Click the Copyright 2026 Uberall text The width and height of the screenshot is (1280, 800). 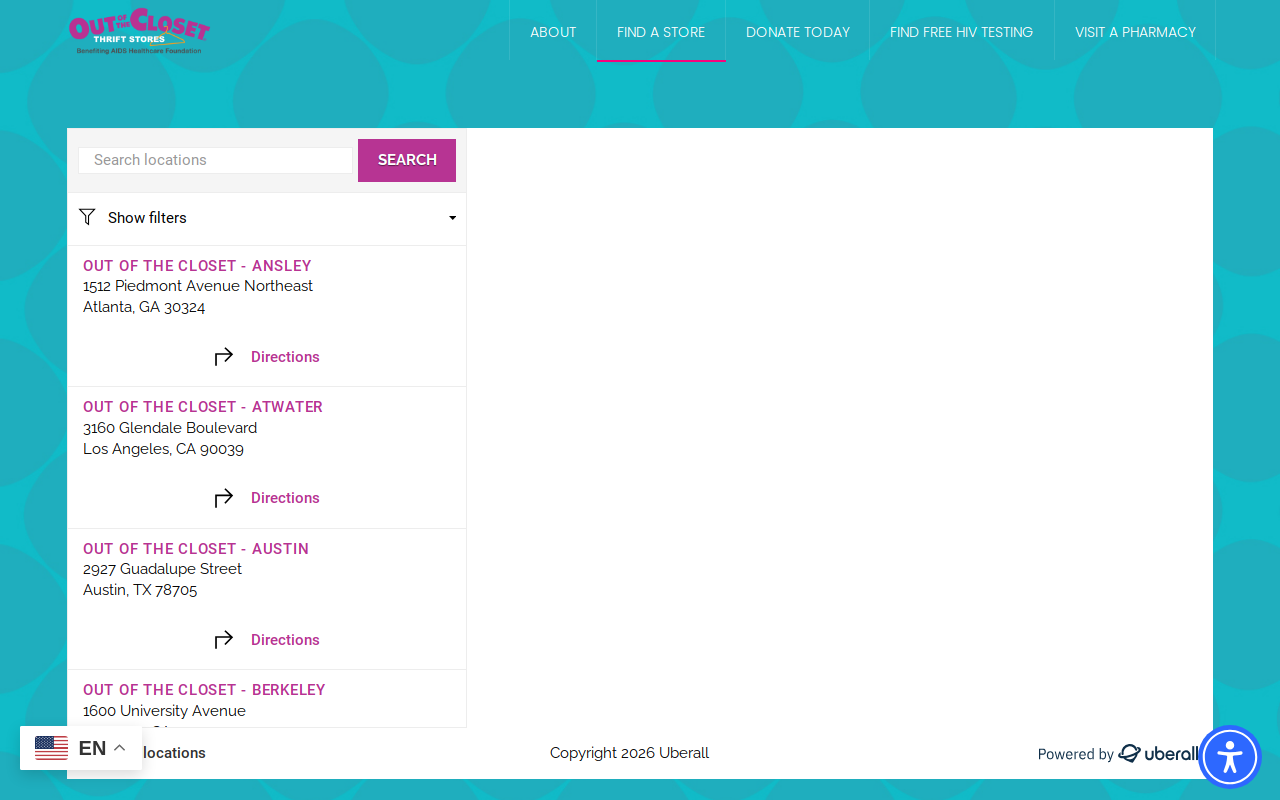click(629, 753)
